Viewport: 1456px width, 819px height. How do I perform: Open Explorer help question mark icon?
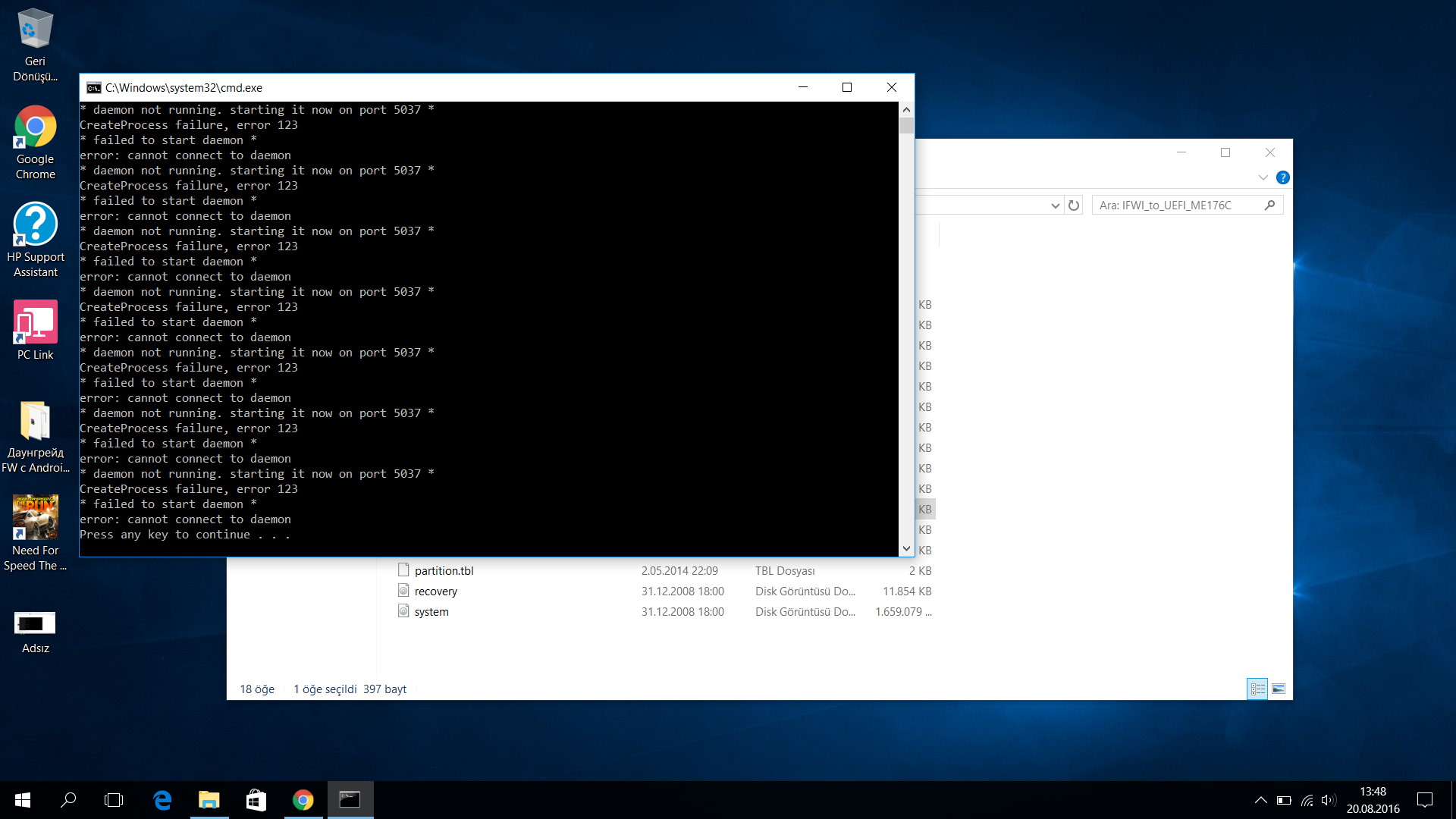1282,177
